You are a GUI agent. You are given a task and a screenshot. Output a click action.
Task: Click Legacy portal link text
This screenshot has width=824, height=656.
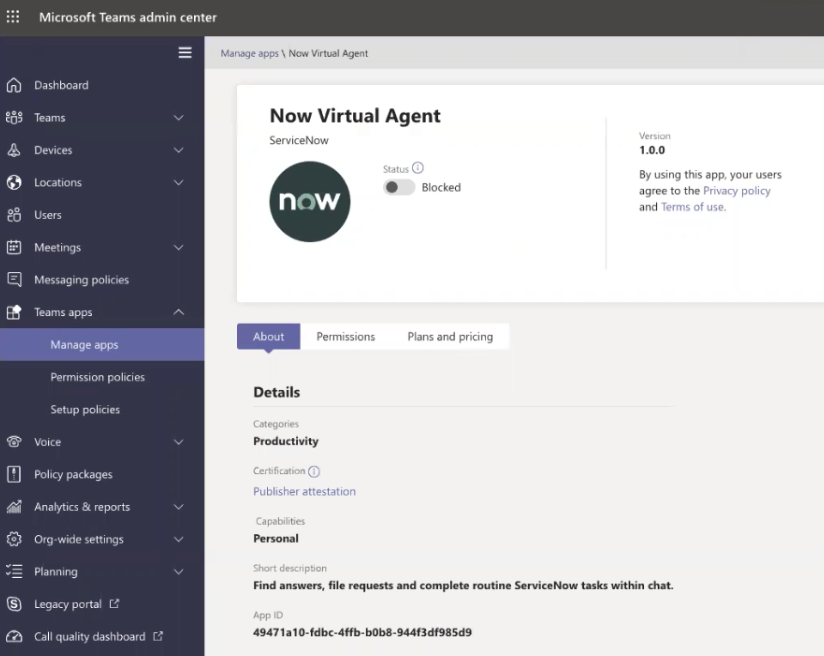pos(68,604)
